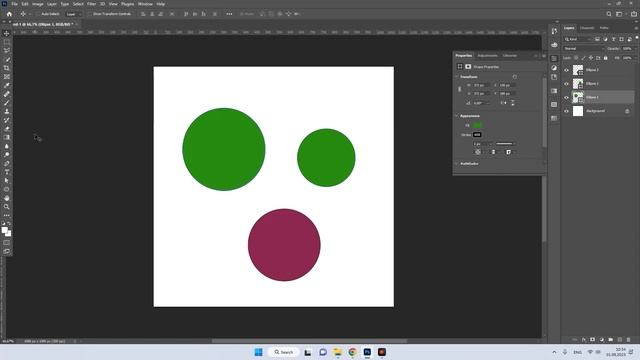Open the layer filter Kind dropdown
The height and width of the screenshot is (360, 640).
578,39
